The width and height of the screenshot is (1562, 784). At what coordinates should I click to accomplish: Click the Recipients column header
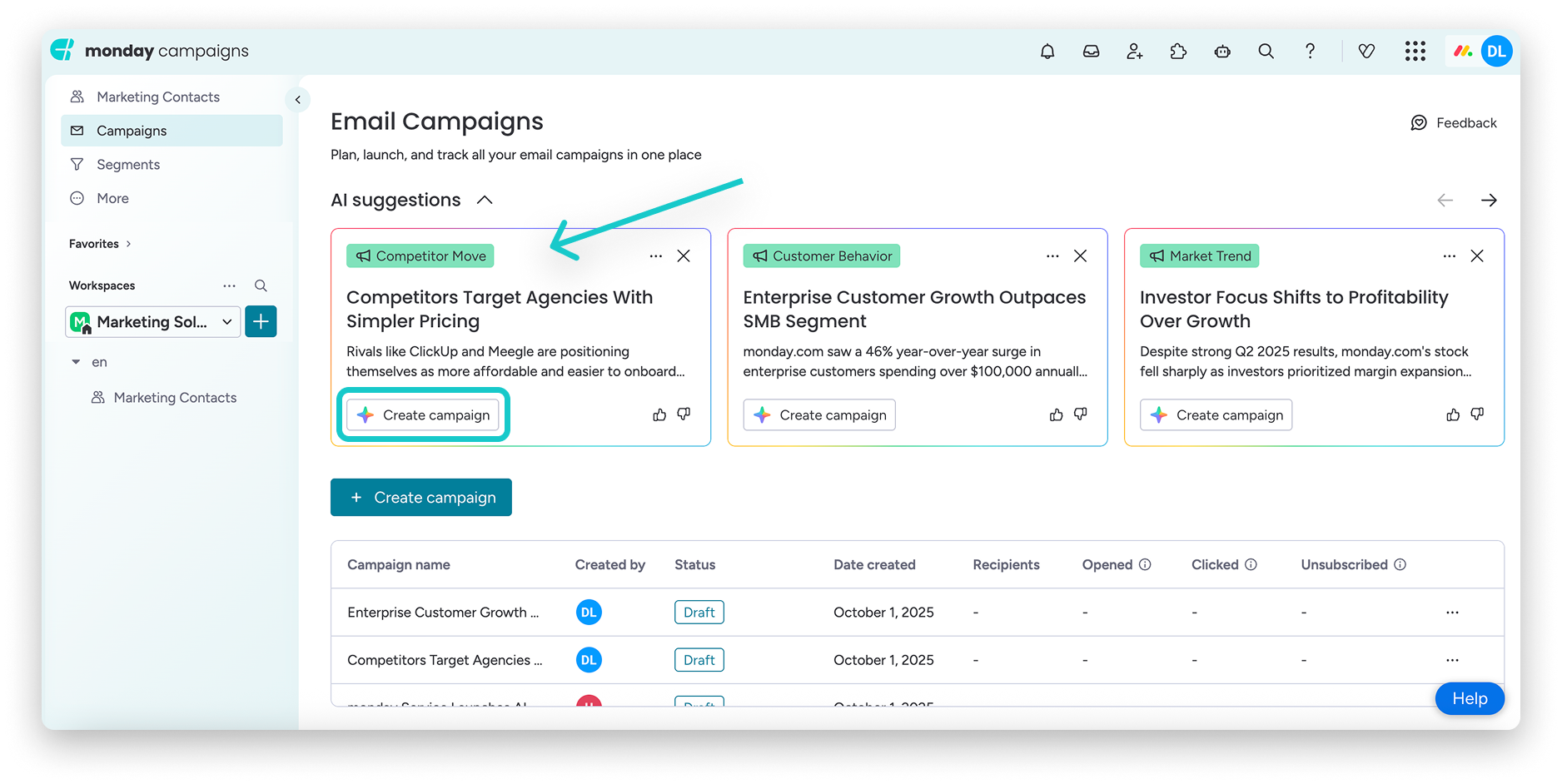click(x=1006, y=564)
